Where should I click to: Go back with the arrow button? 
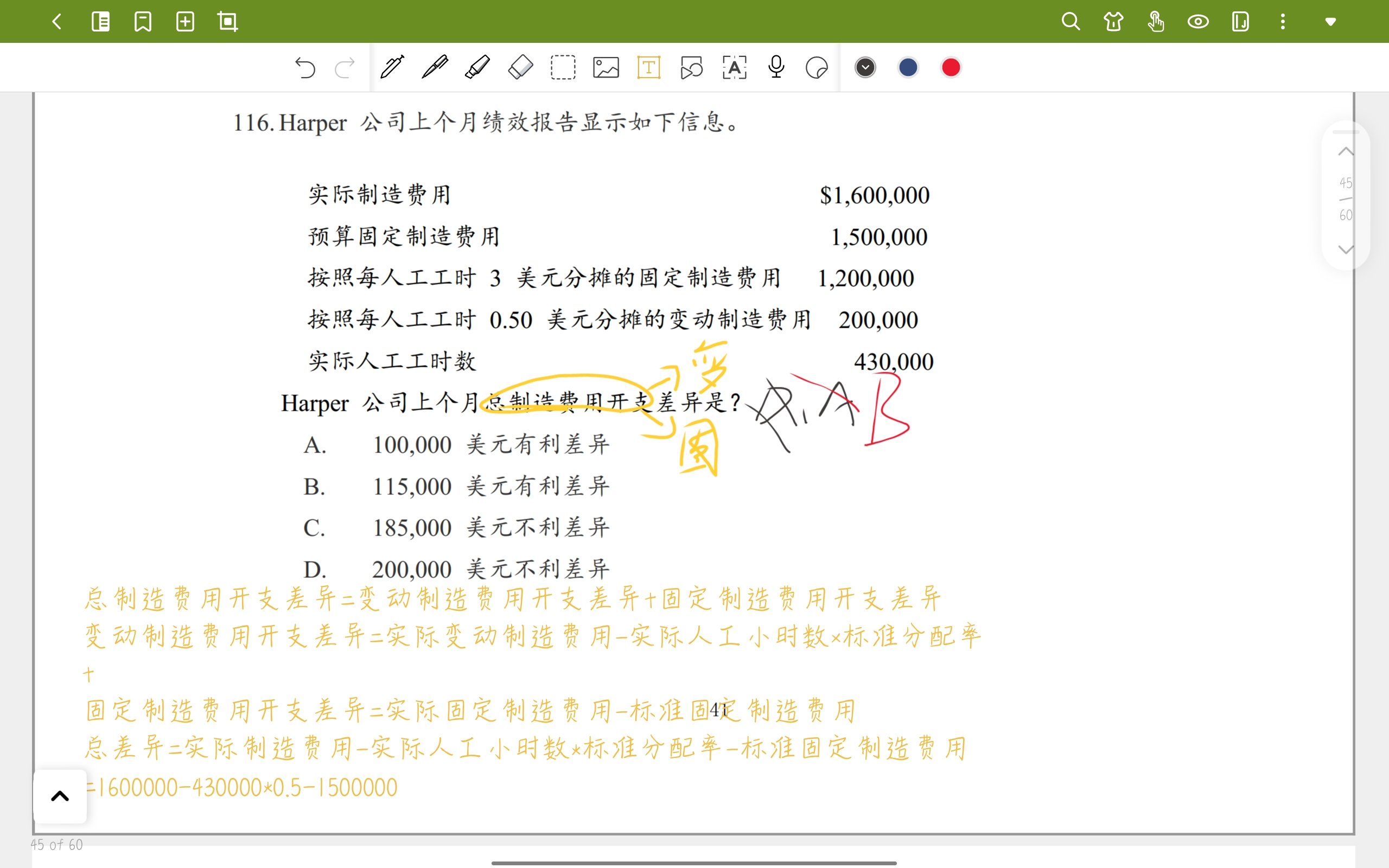click(56, 22)
